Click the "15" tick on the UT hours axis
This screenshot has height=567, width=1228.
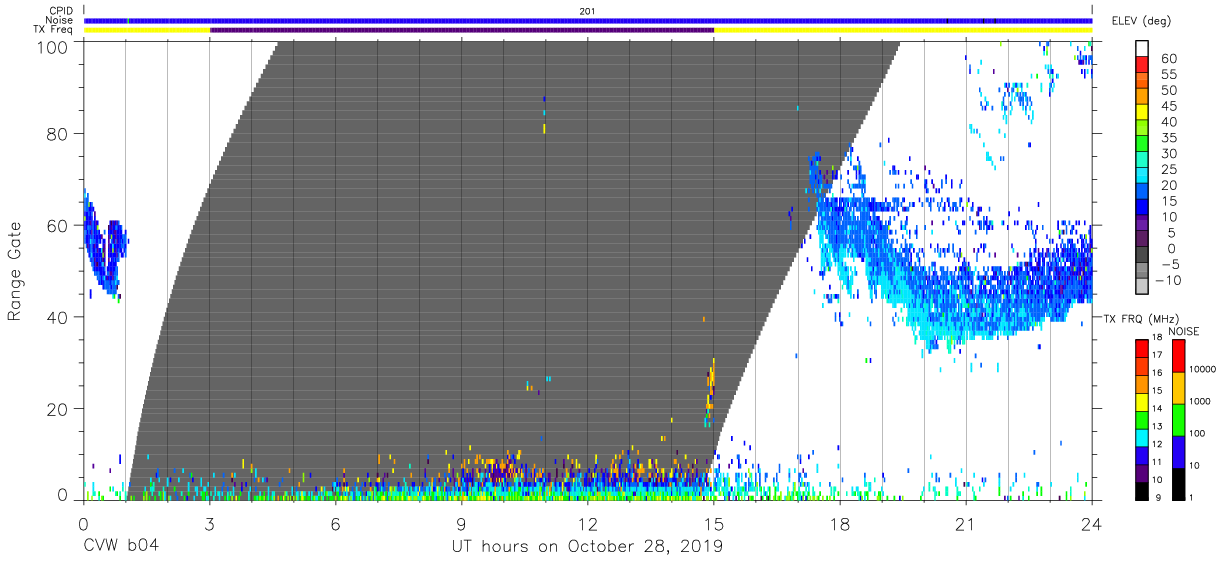(713, 524)
